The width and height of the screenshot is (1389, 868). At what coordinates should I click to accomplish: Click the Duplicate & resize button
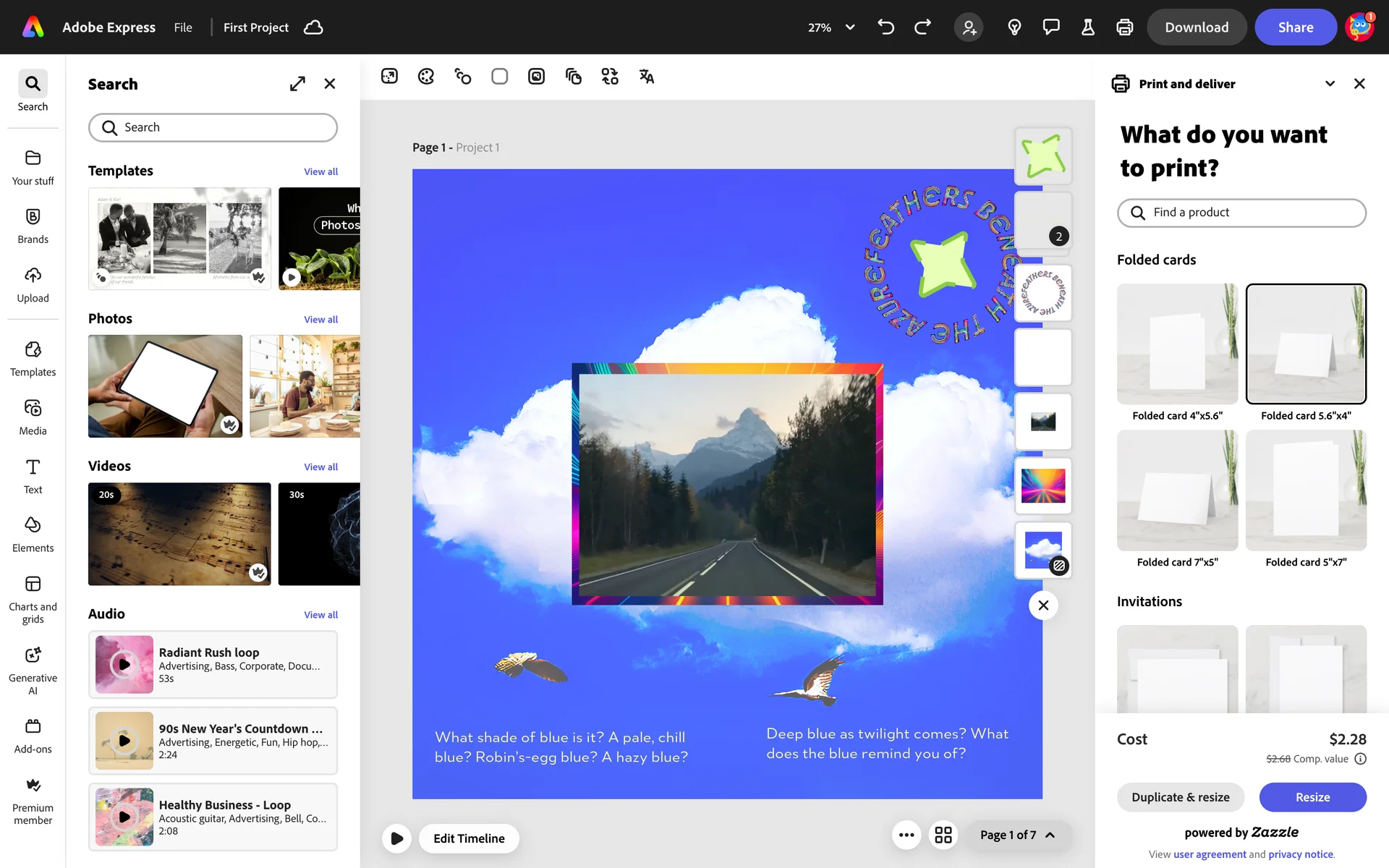pos(1180,797)
